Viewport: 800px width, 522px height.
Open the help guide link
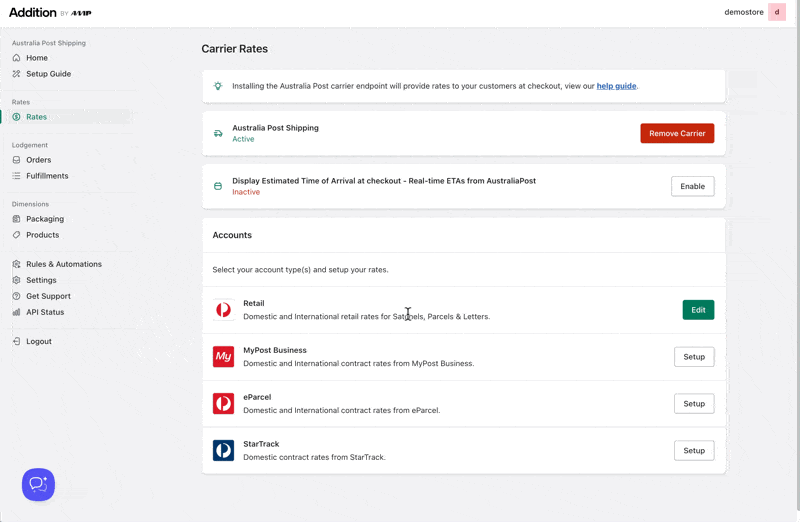(x=616, y=86)
